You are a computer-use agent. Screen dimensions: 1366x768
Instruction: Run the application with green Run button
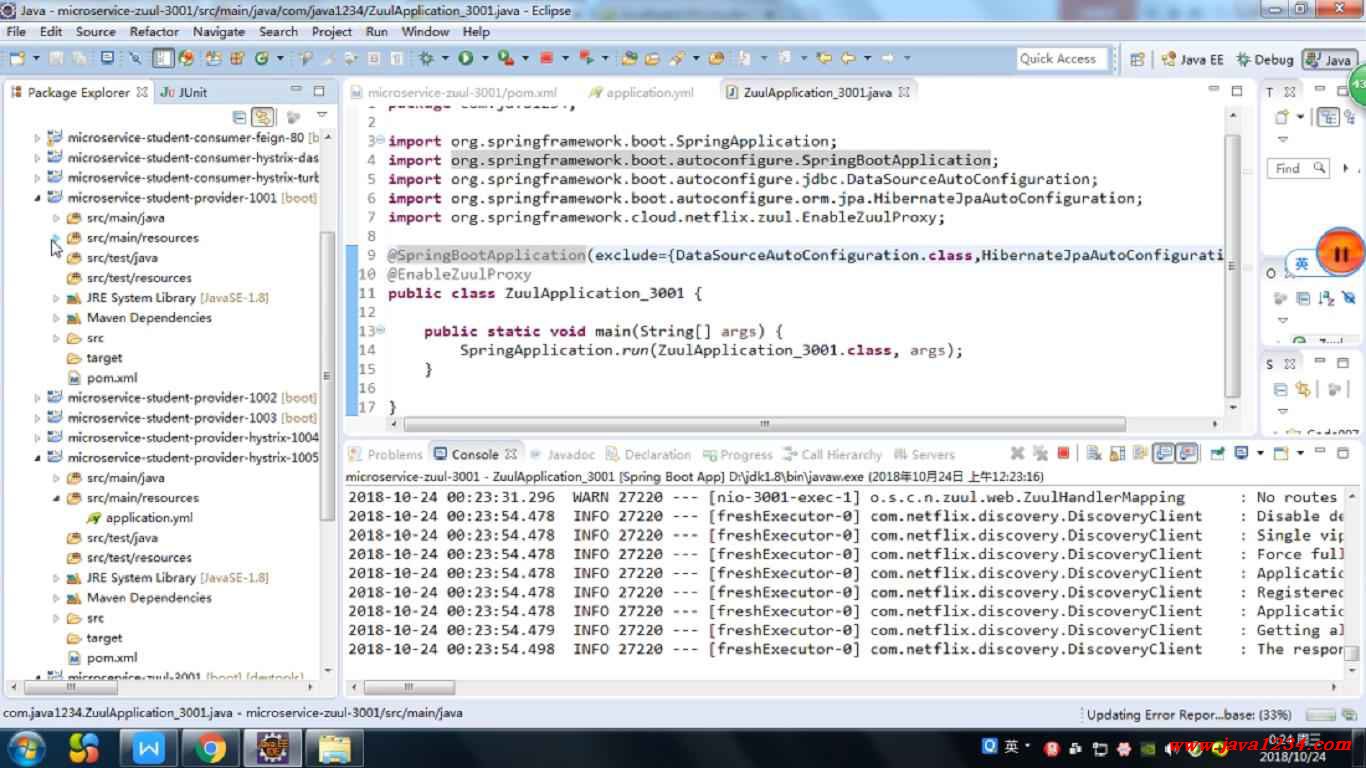click(466, 58)
